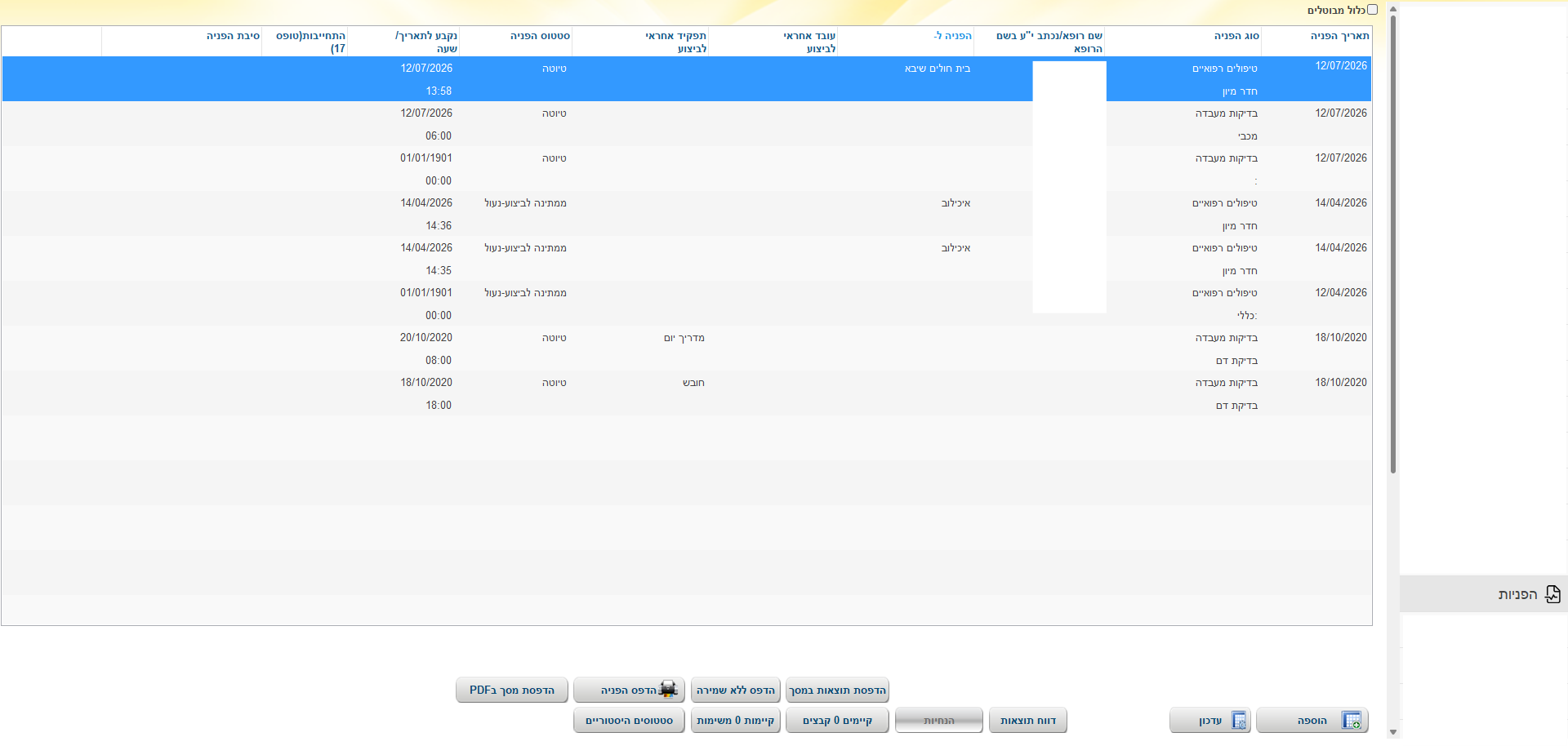The width and height of the screenshot is (1568, 746).
Task: Toggle the כלול מבוטלים checkbox
Action: 1372,10
